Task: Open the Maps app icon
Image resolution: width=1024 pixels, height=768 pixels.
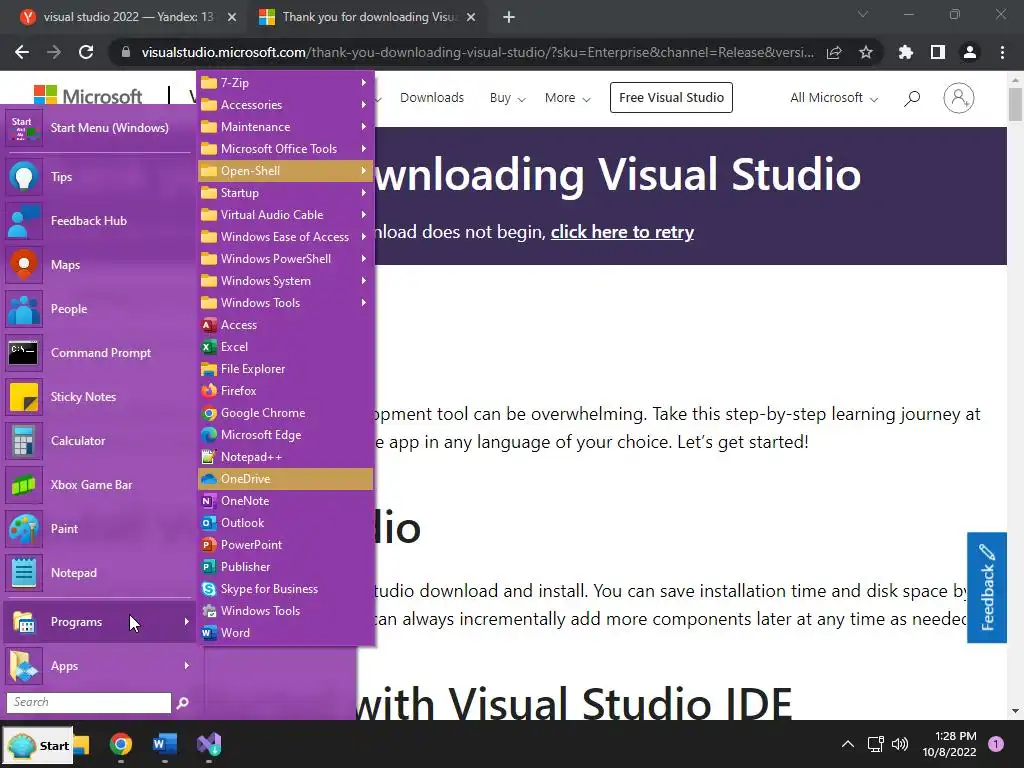Action: pyautogui.click(x=24, y=265)
